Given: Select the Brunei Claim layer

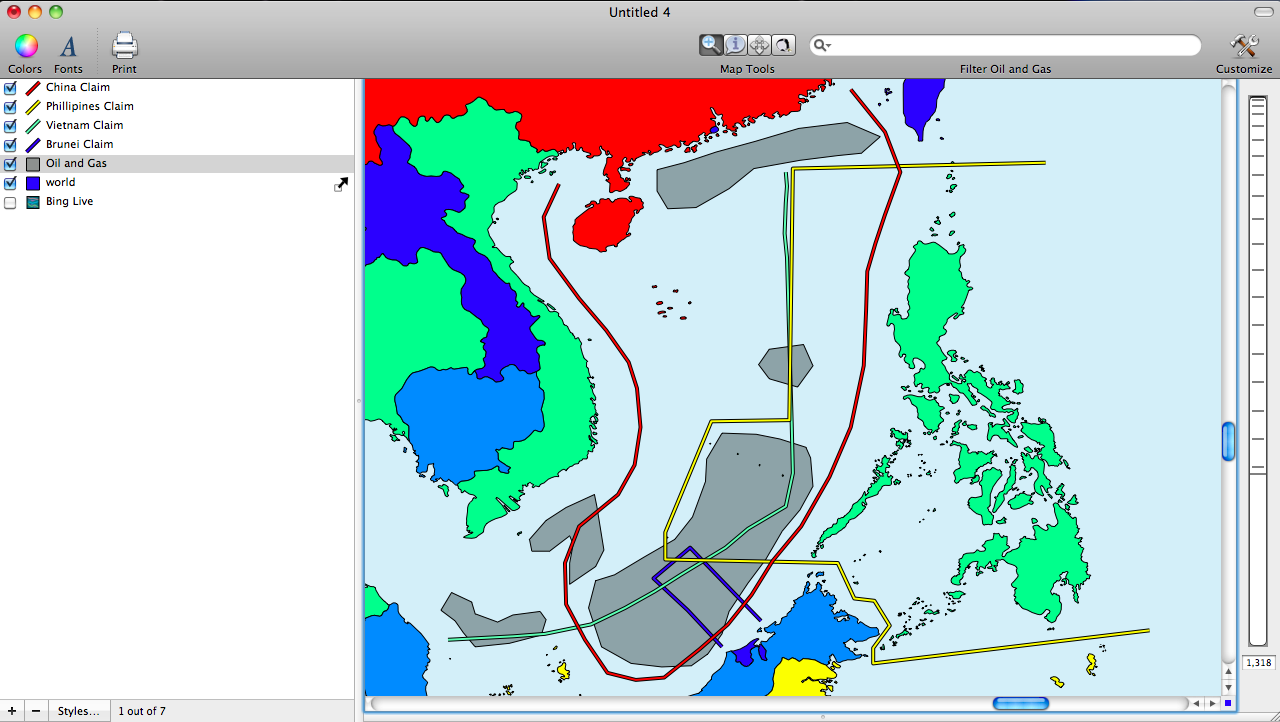Looking at the screenshot, I should pyautogui.click(x=79, y=145).
